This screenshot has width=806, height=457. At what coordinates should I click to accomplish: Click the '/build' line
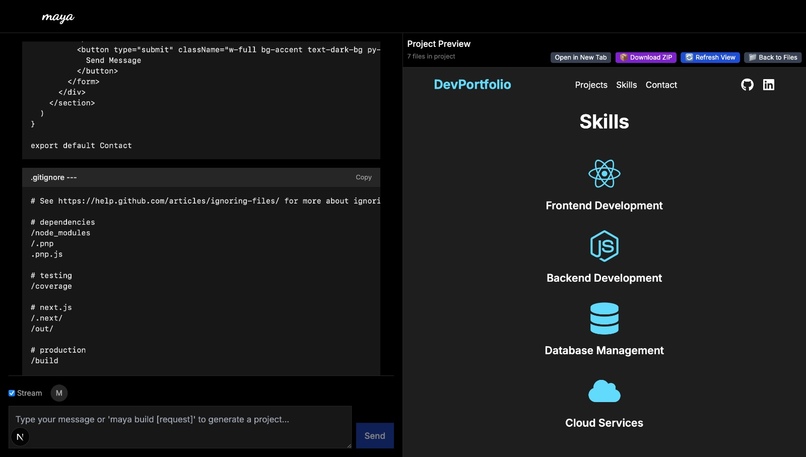[x=44, y=361]
